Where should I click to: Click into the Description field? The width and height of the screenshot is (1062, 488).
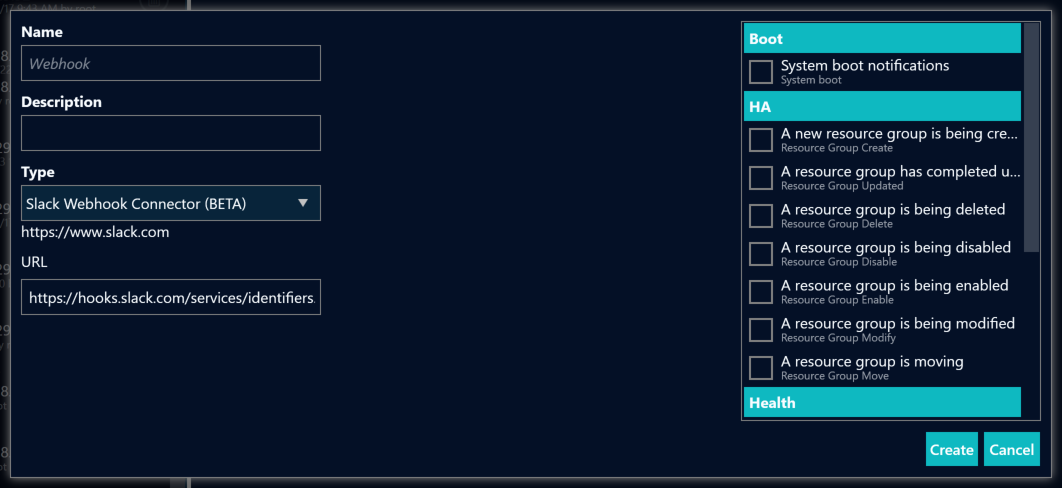point(170,133)
